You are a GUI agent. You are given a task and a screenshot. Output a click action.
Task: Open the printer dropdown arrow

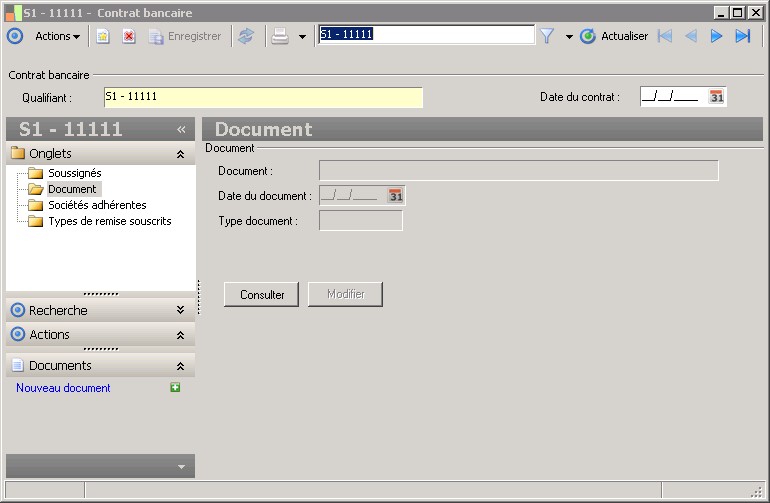point(302,36)
